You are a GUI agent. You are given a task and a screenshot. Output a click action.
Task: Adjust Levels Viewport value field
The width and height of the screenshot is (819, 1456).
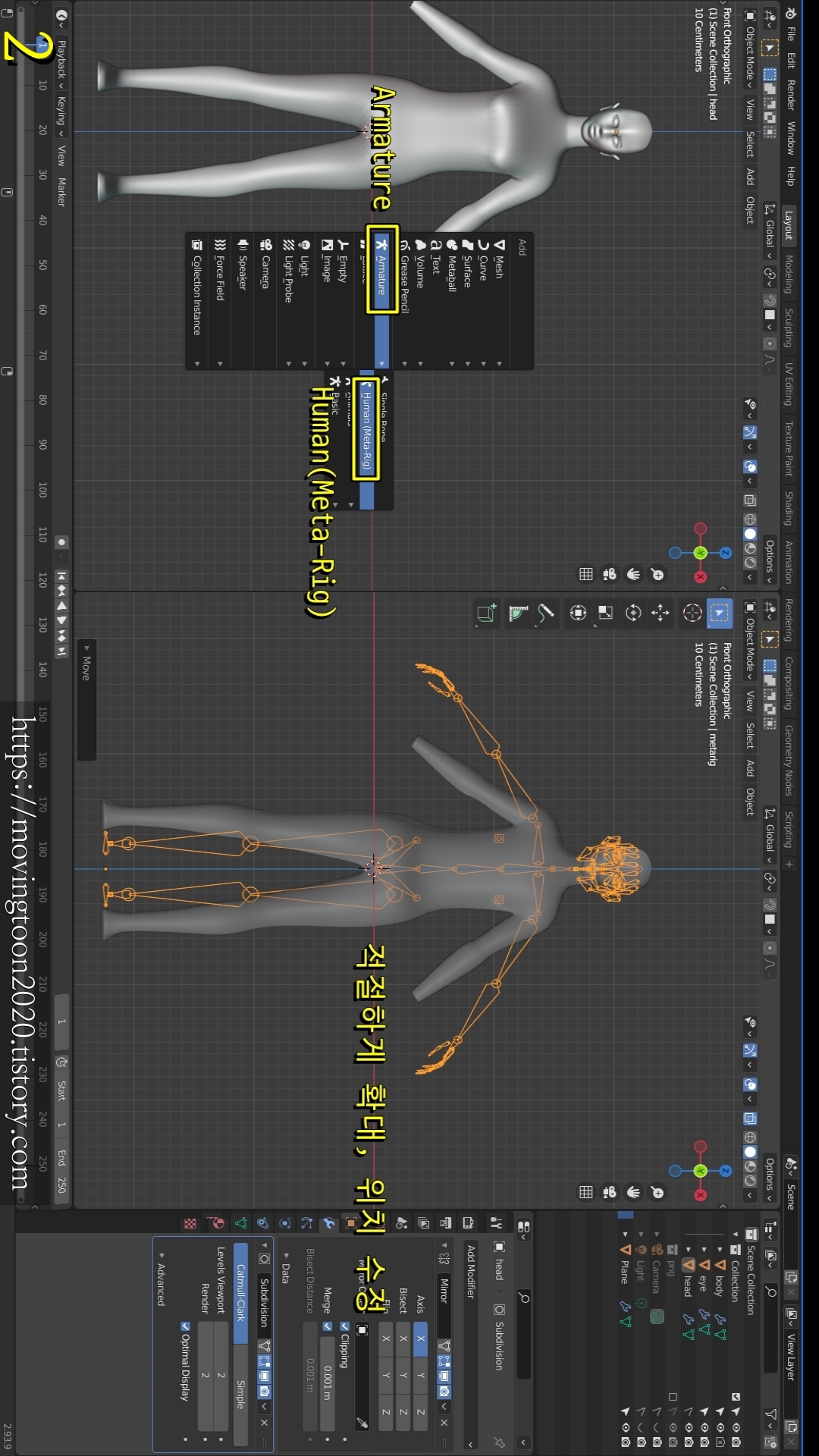tap(221, 1375)
